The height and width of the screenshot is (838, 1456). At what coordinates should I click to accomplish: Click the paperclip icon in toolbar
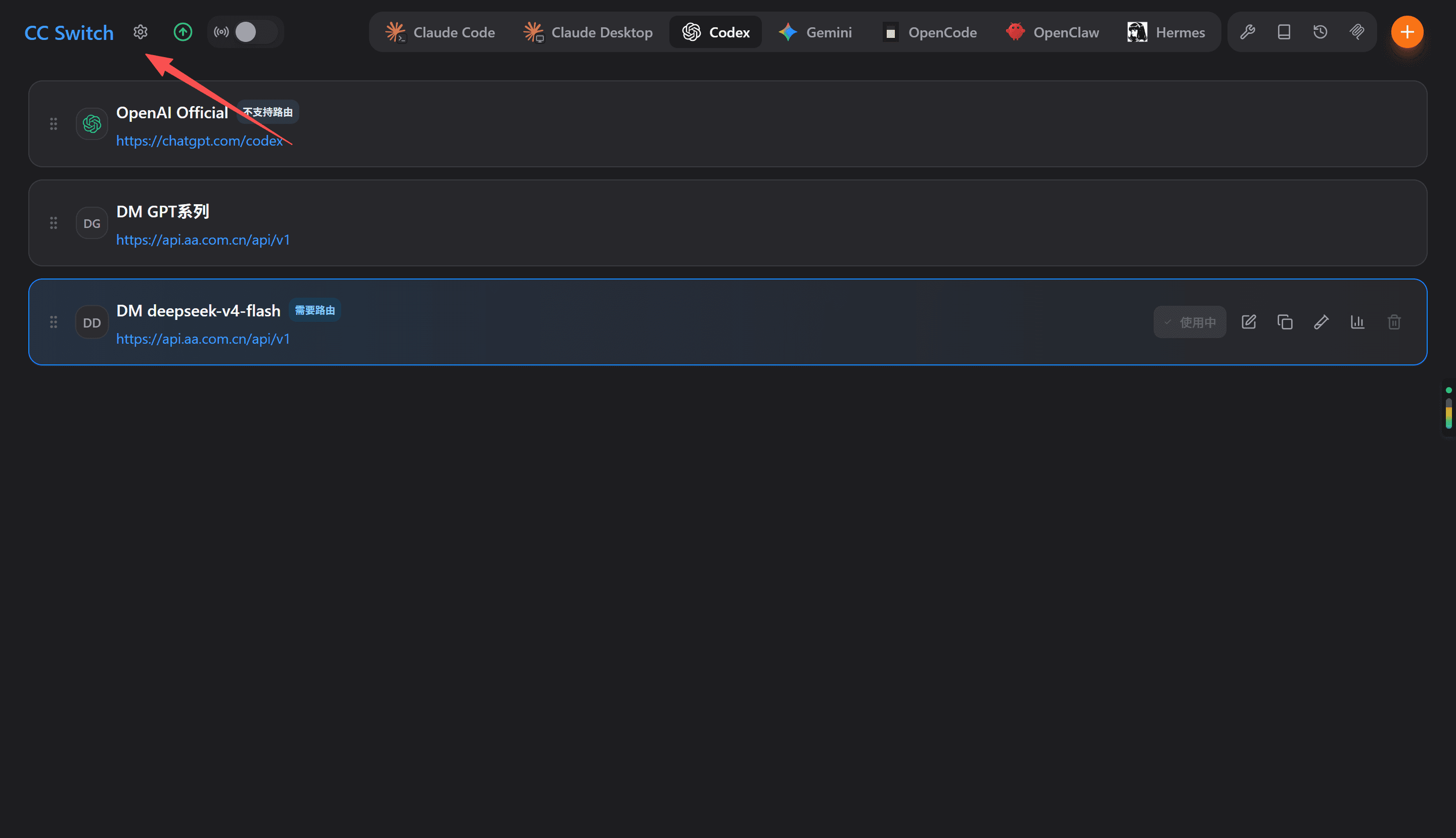(x=1357, y=32)
